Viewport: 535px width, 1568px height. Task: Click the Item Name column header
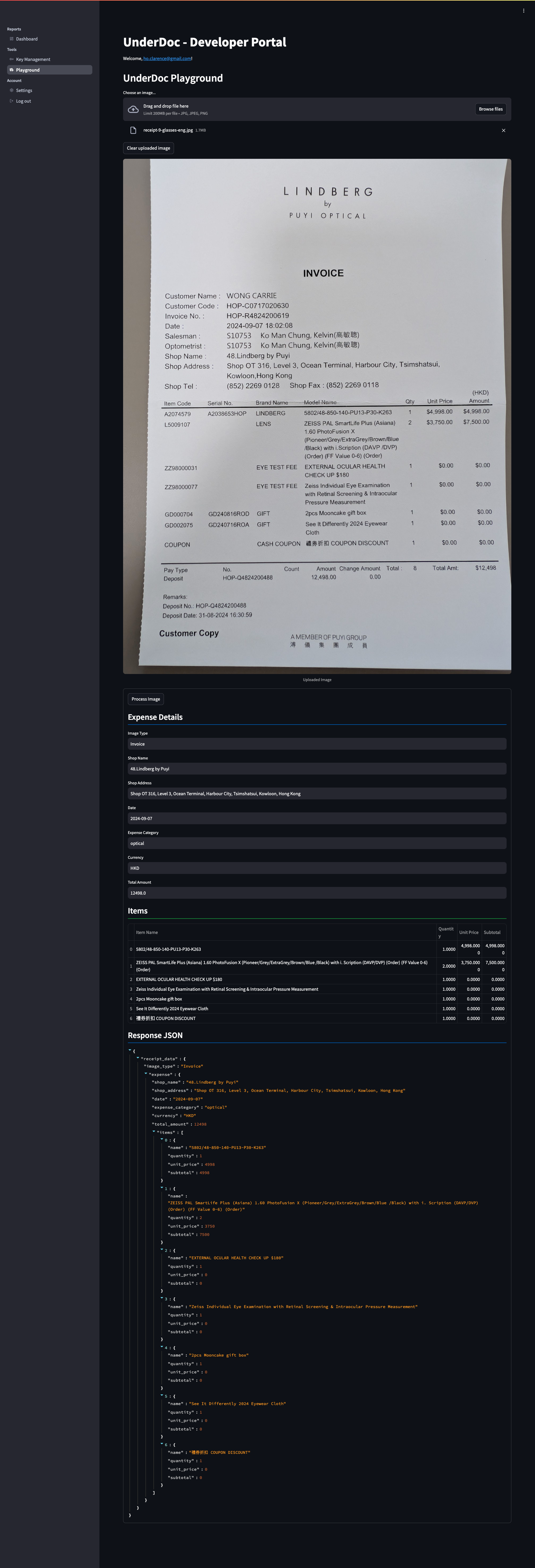pos(285,932)
